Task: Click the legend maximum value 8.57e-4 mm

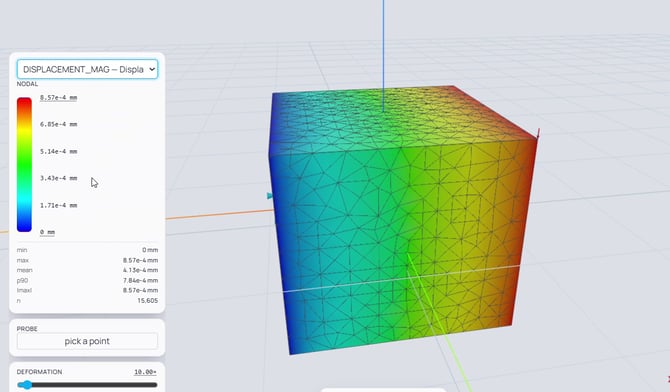Action: click(59, 97)
